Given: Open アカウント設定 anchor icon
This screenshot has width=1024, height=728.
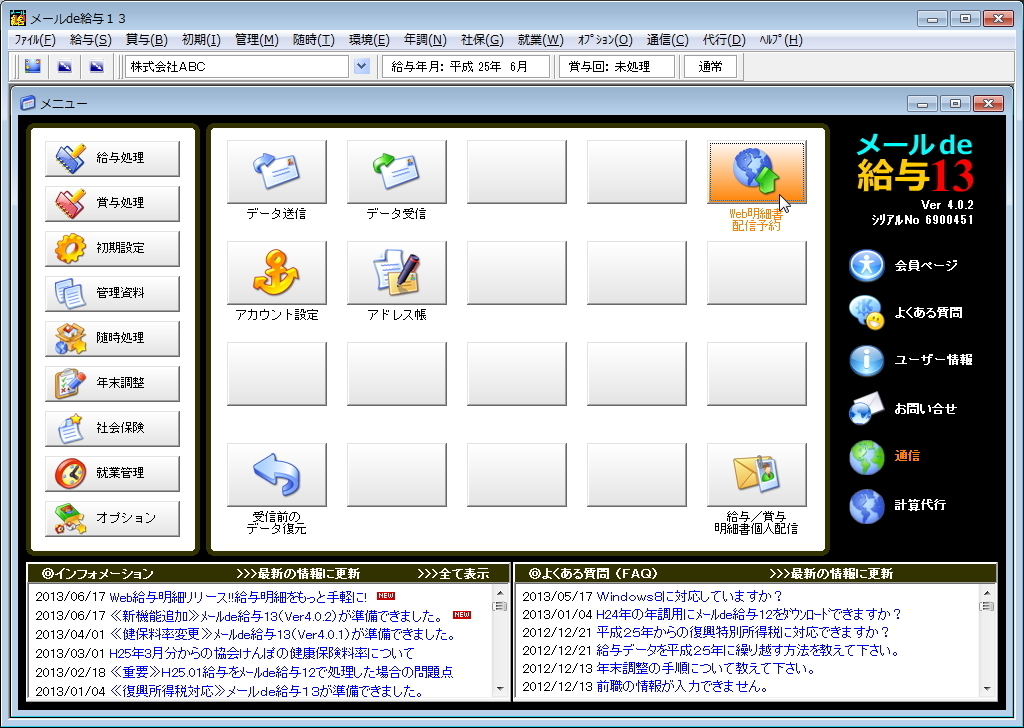Looking at the screenshot, I should click(277, 273).
